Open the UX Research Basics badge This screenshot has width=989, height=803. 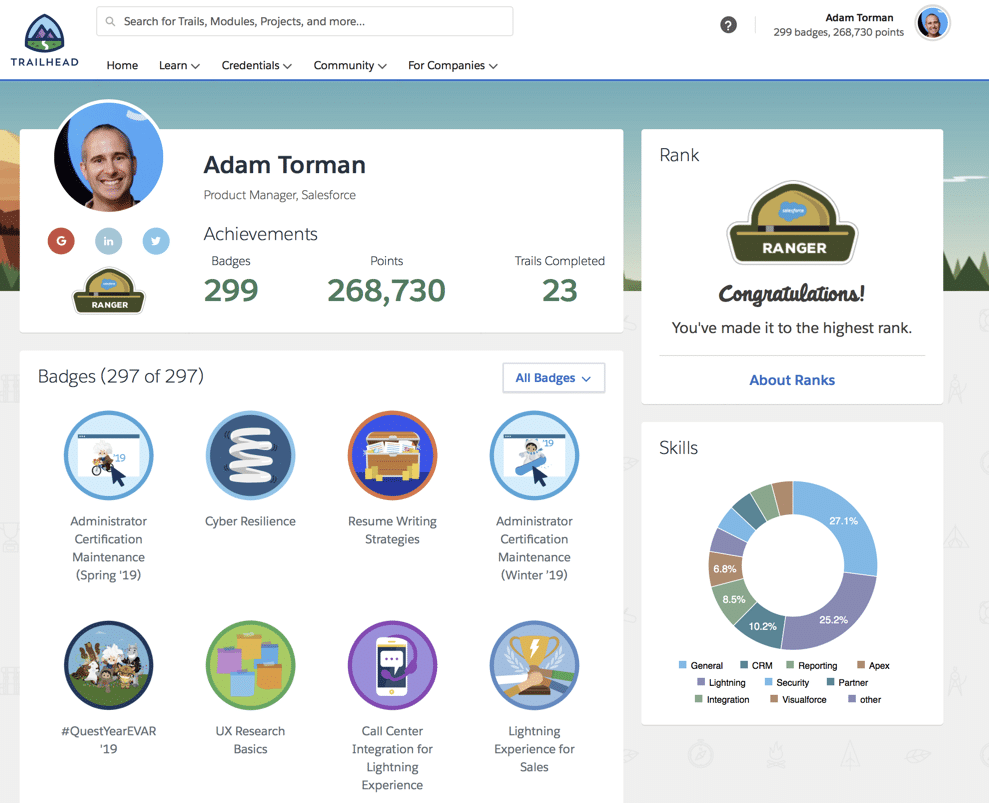click(250, 665)
